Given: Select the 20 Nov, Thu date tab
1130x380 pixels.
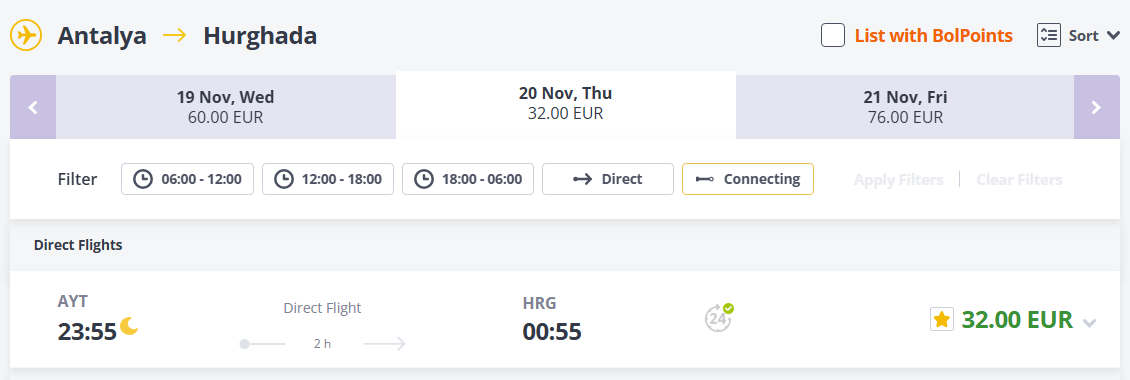Looking at the screenshot, I should click(566, 104).
